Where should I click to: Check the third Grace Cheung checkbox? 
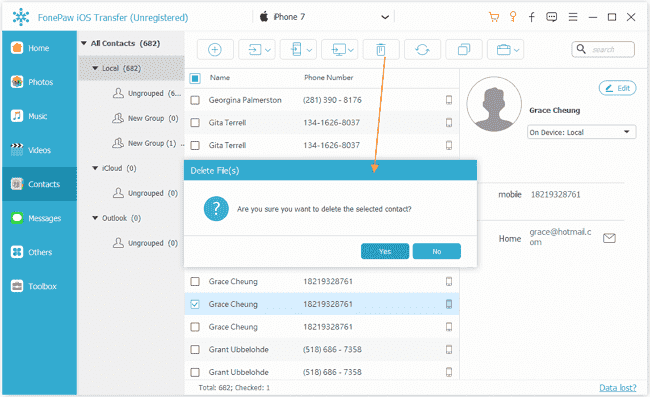[195, 327]
